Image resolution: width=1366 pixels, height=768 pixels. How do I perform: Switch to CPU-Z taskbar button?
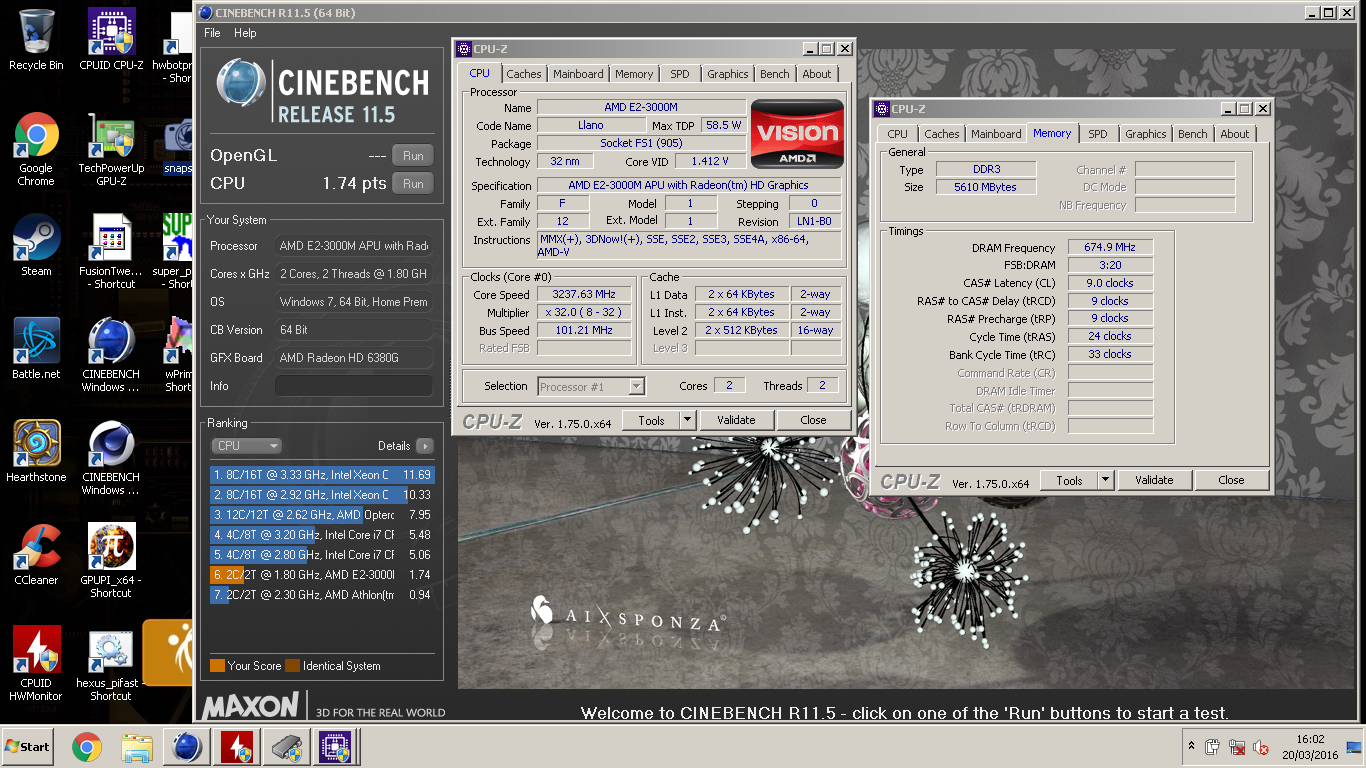point(334,747)
